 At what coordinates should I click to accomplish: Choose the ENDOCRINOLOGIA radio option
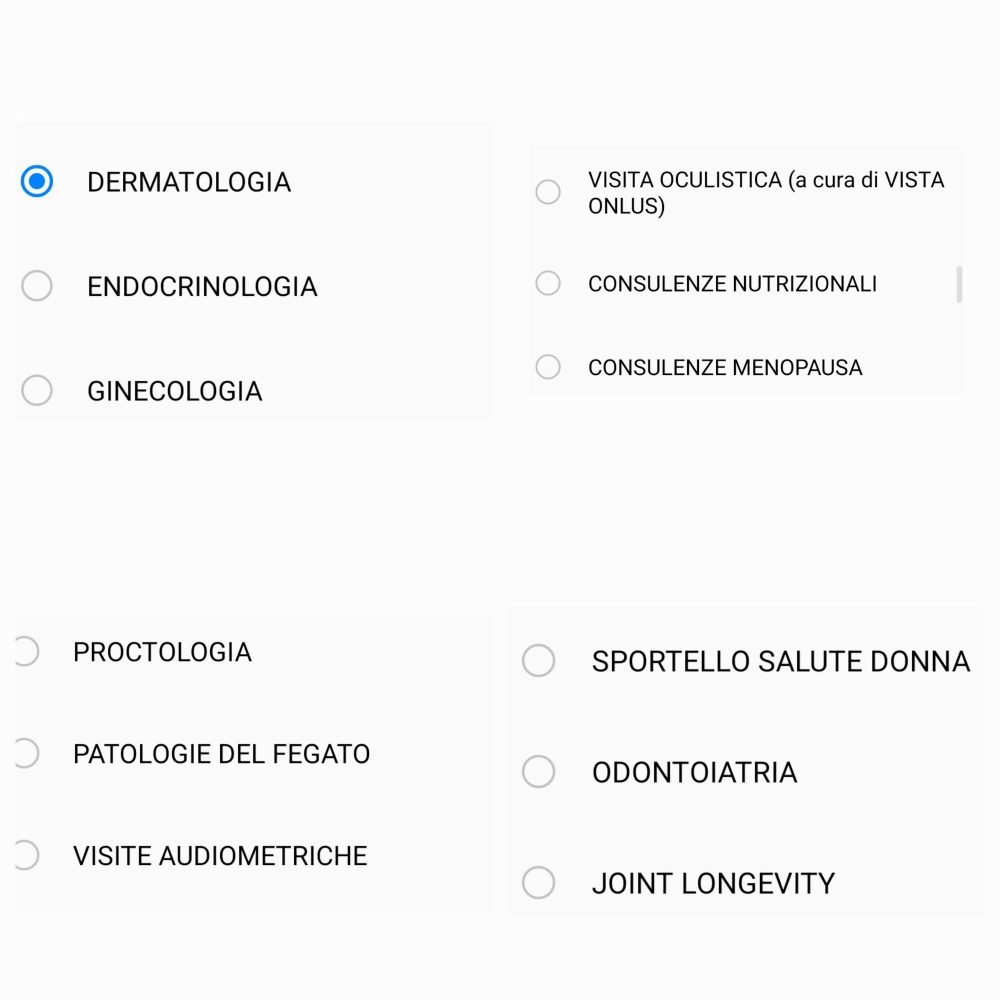[37, 286]
